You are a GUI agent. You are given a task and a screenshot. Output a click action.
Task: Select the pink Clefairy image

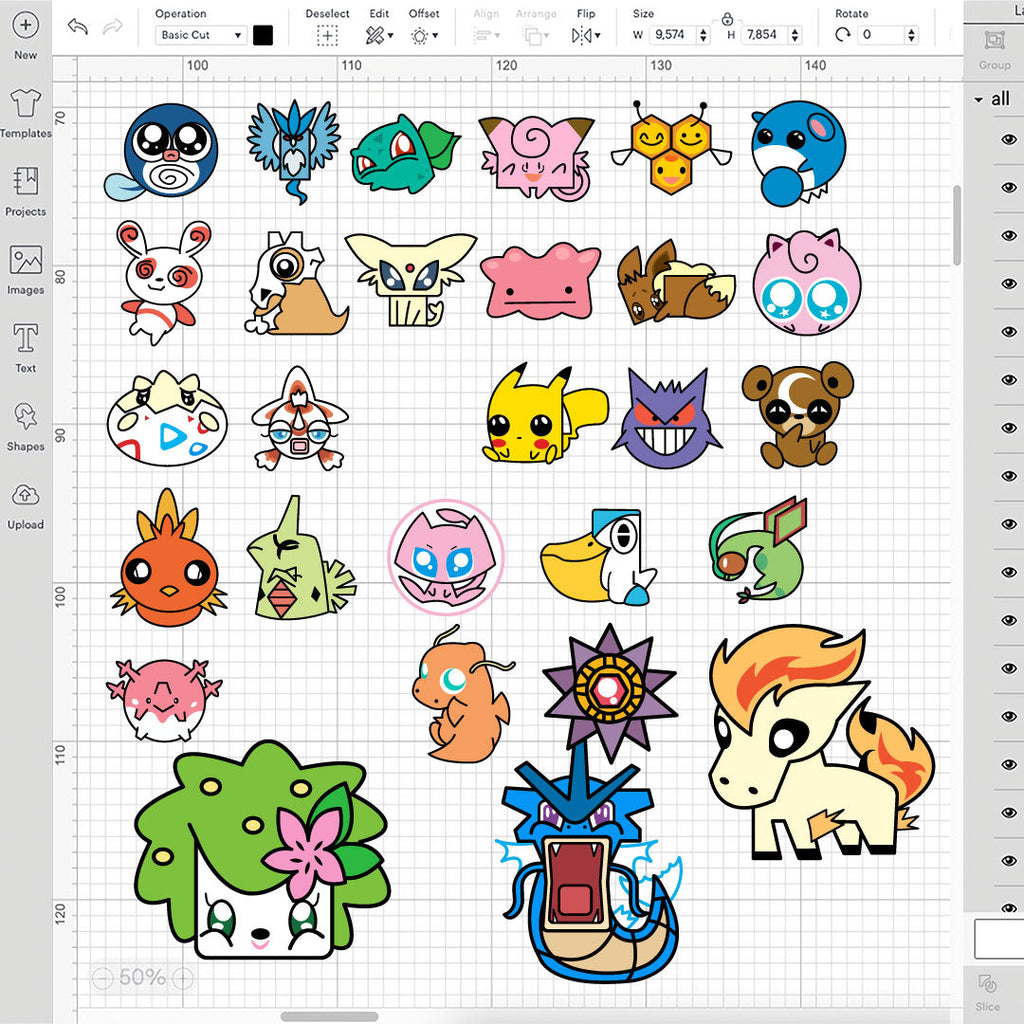click(x=537, y=159)
